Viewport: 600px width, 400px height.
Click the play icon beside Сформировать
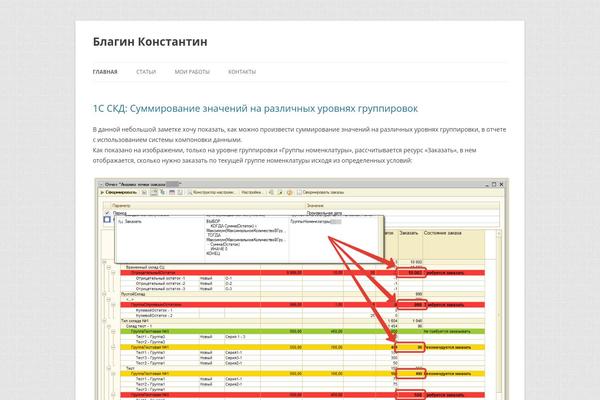tap(103, 190)
